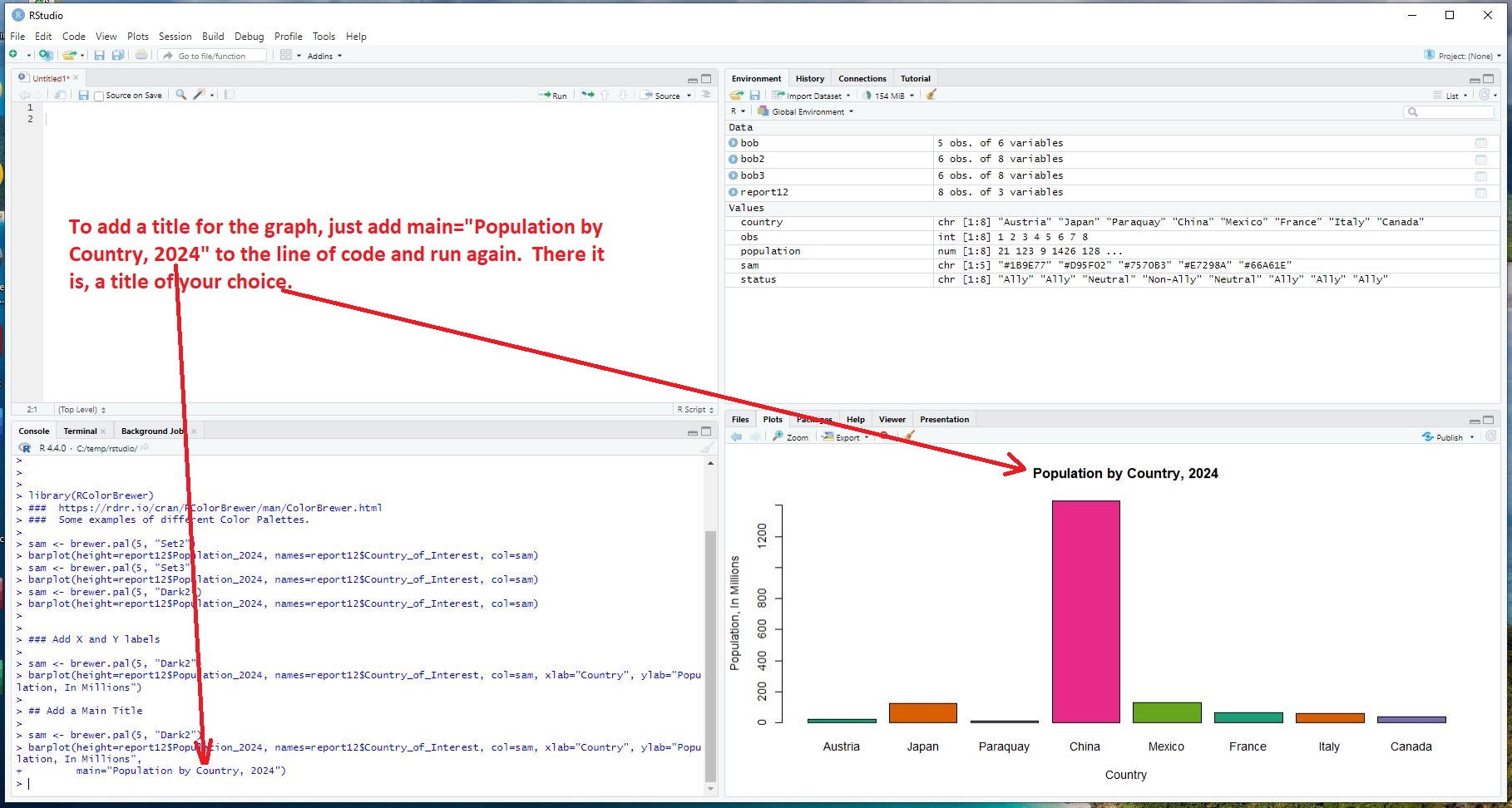This screenshot has height=808, width=1512.
Task: Click the re-run previous code region icon
Action: (x=587, y=95)
